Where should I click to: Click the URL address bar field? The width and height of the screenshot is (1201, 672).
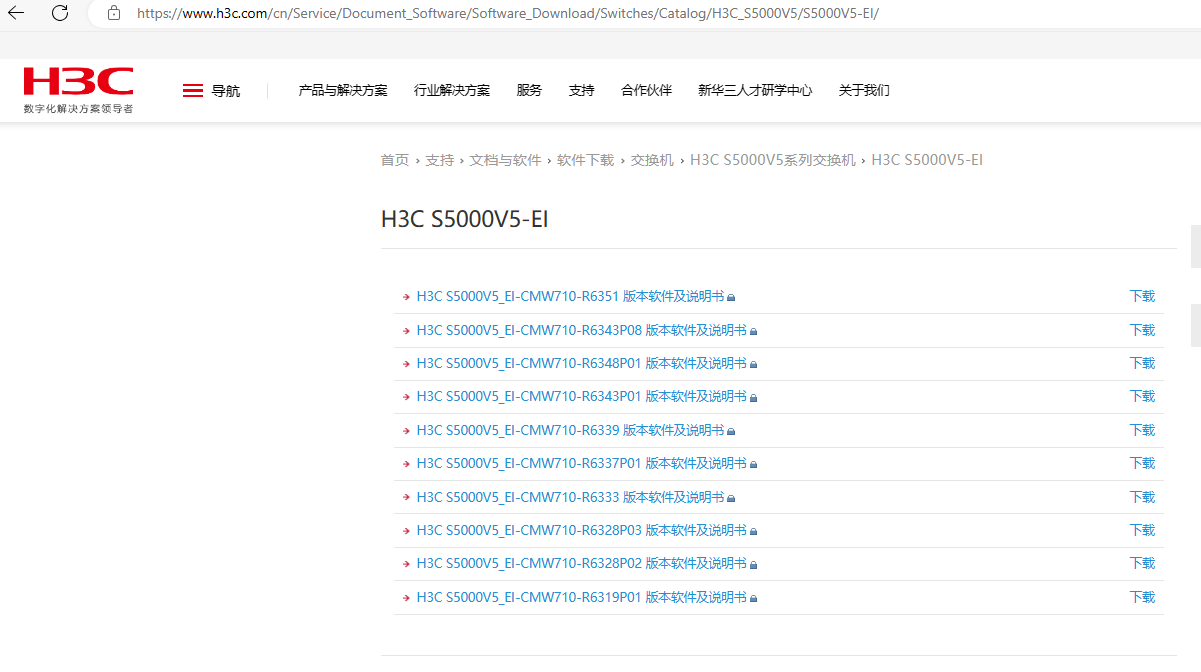tap(645, 13)
